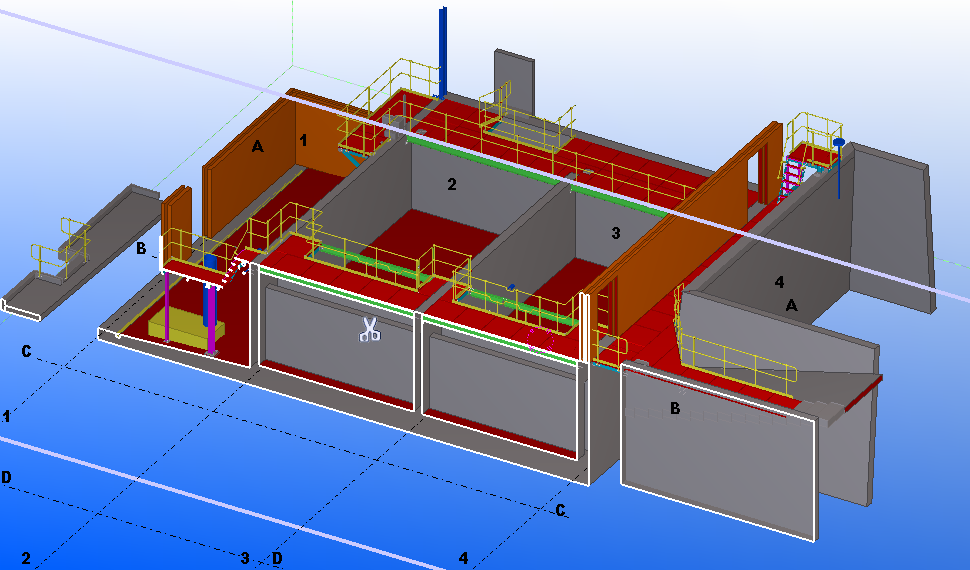Select the magenta dashed circle near the railing
Image resolution: width=970 pixels, height=570 pixels.
click(x=539, y=340)
